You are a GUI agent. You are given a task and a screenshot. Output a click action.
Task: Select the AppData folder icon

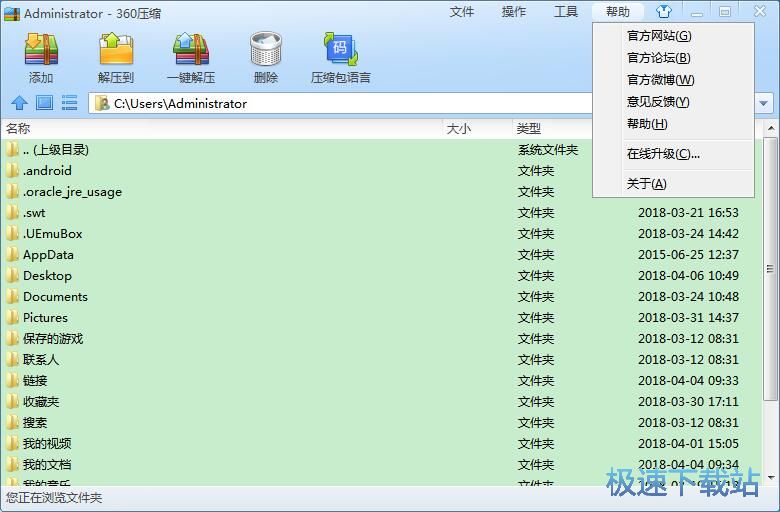click(x=12, y=255)
